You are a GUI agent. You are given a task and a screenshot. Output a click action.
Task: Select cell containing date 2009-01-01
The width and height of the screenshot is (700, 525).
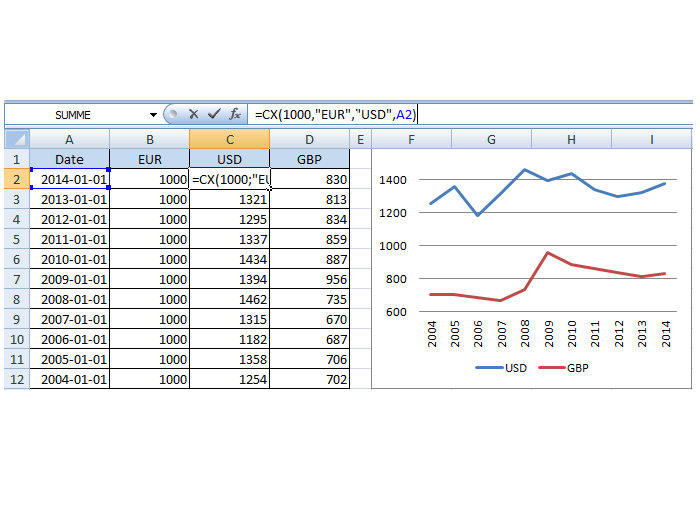69,279
